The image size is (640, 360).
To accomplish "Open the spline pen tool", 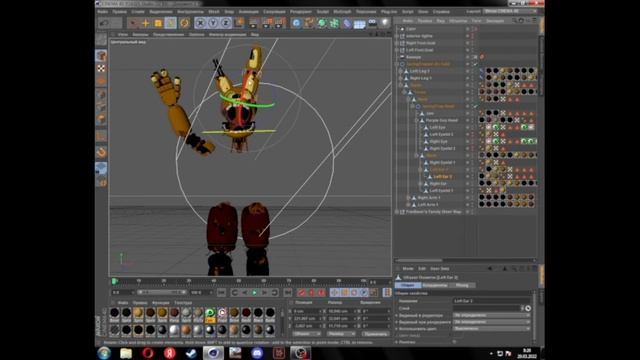I will (309, 23).
